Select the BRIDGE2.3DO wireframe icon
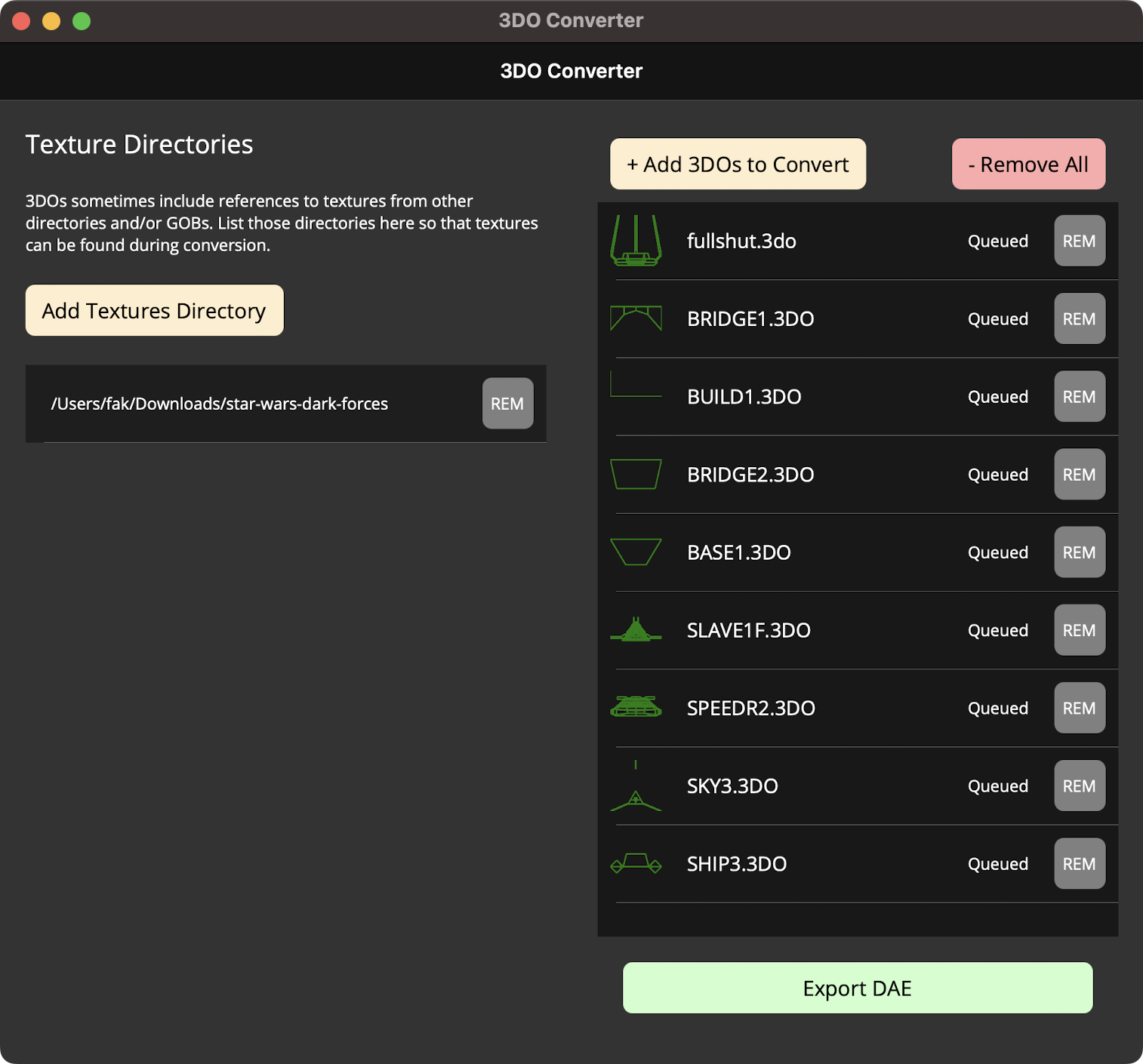 point(637,474)
